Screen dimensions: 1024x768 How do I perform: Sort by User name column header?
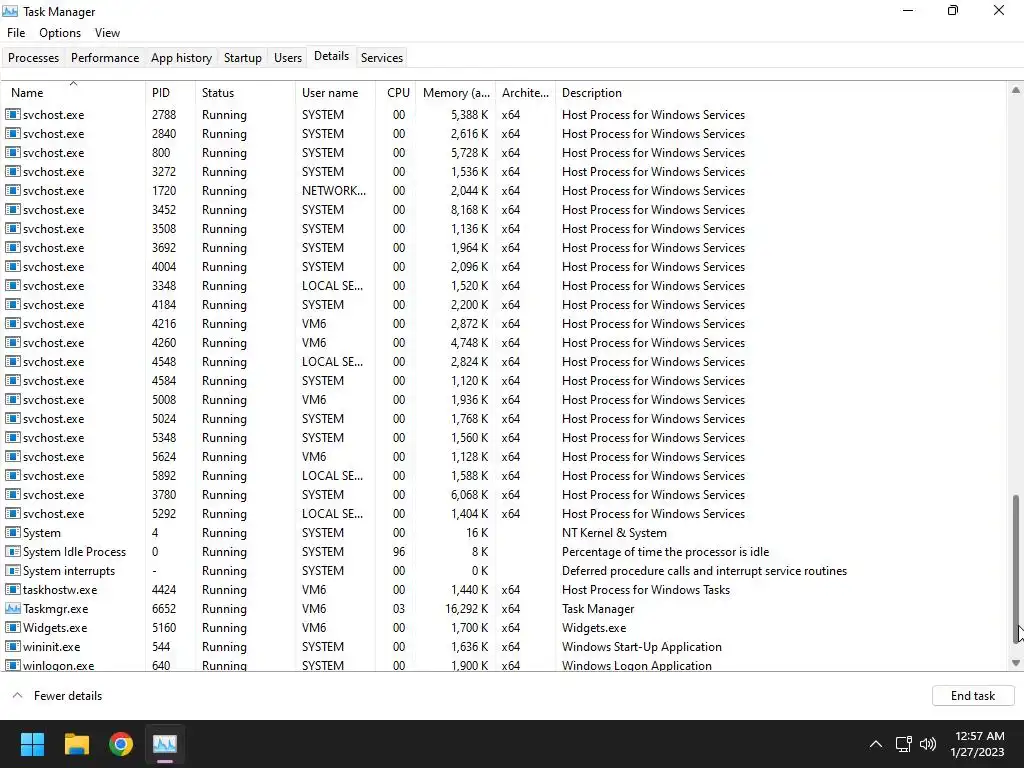[x=336, y=92]
